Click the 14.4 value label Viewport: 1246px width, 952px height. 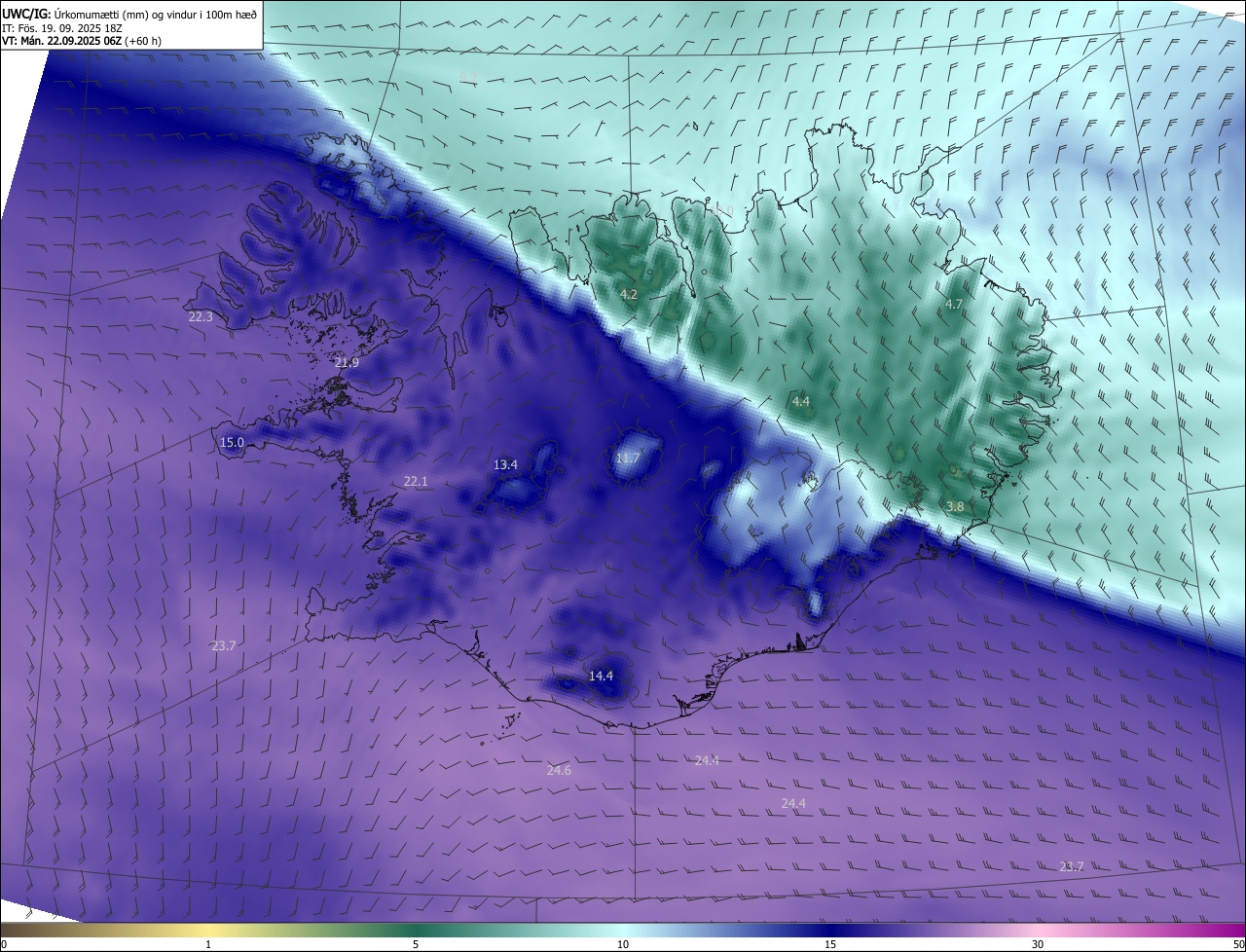pyautogui.click(x=601, y=676)
